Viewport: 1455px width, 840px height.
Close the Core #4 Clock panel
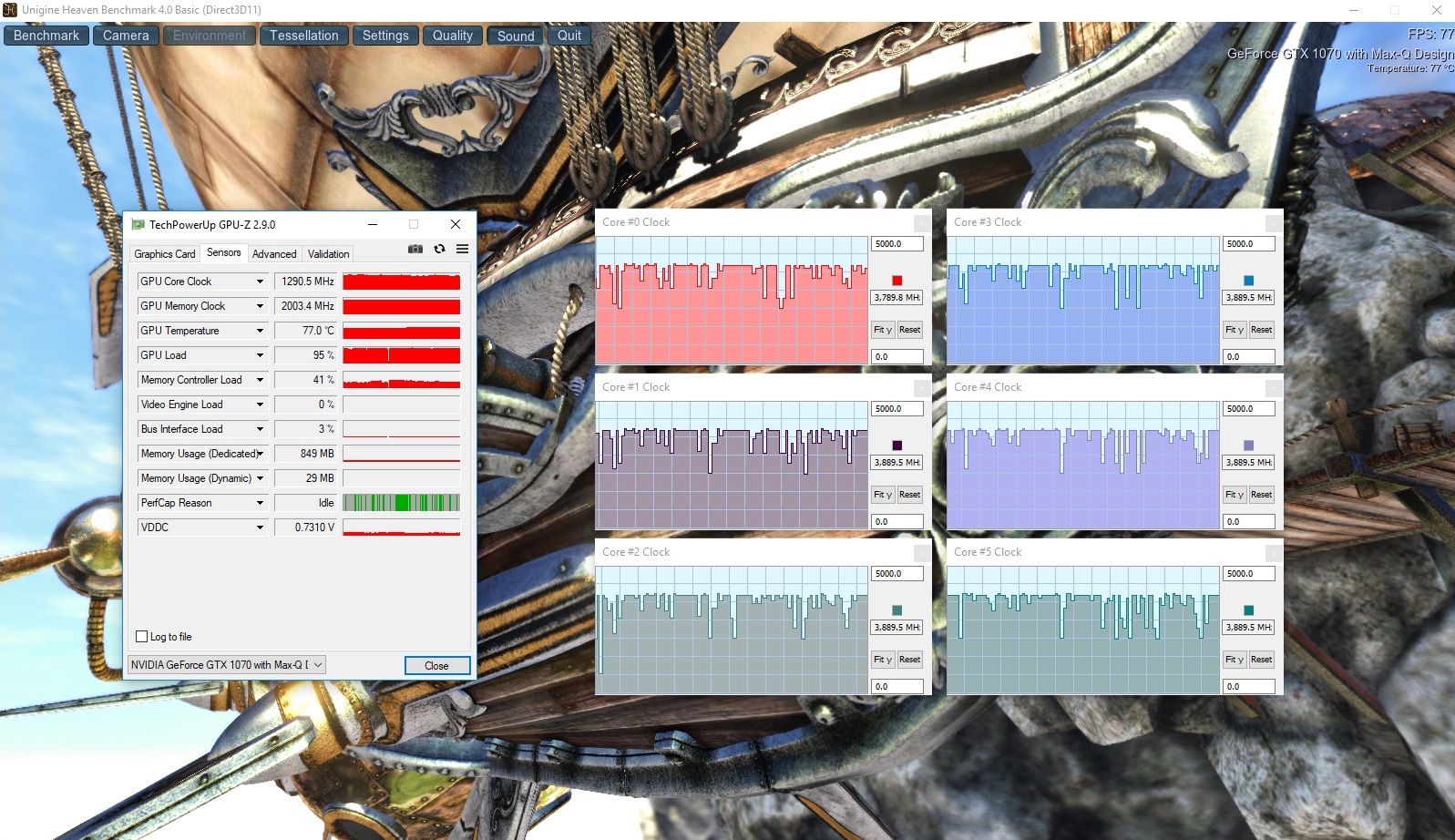[x=1274, y=387]
